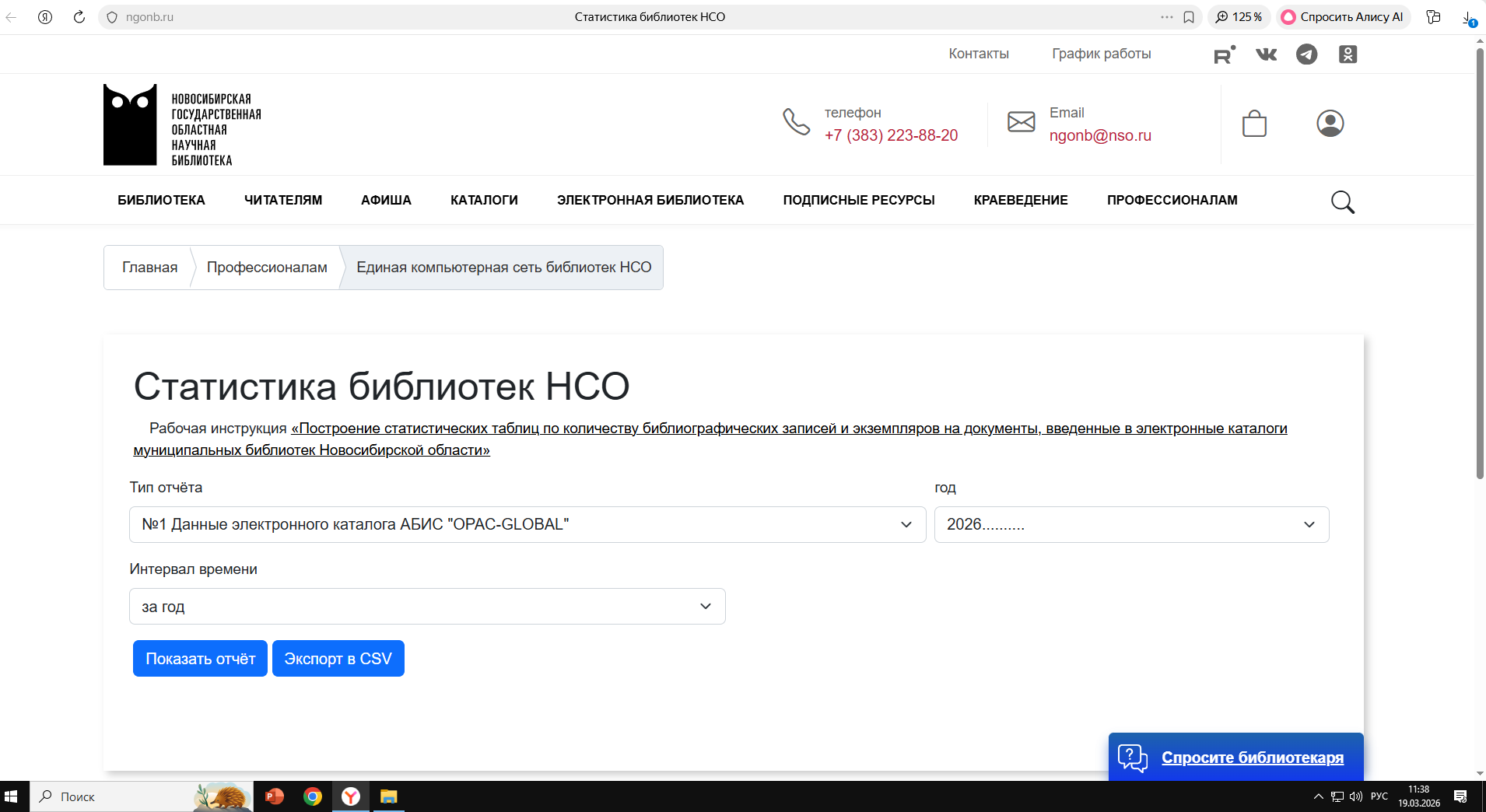Image resolution: width=1486 pixels, height=812 pixels.
Task: Open the shopping bag cart icon
Action: tap(1254, 124)
